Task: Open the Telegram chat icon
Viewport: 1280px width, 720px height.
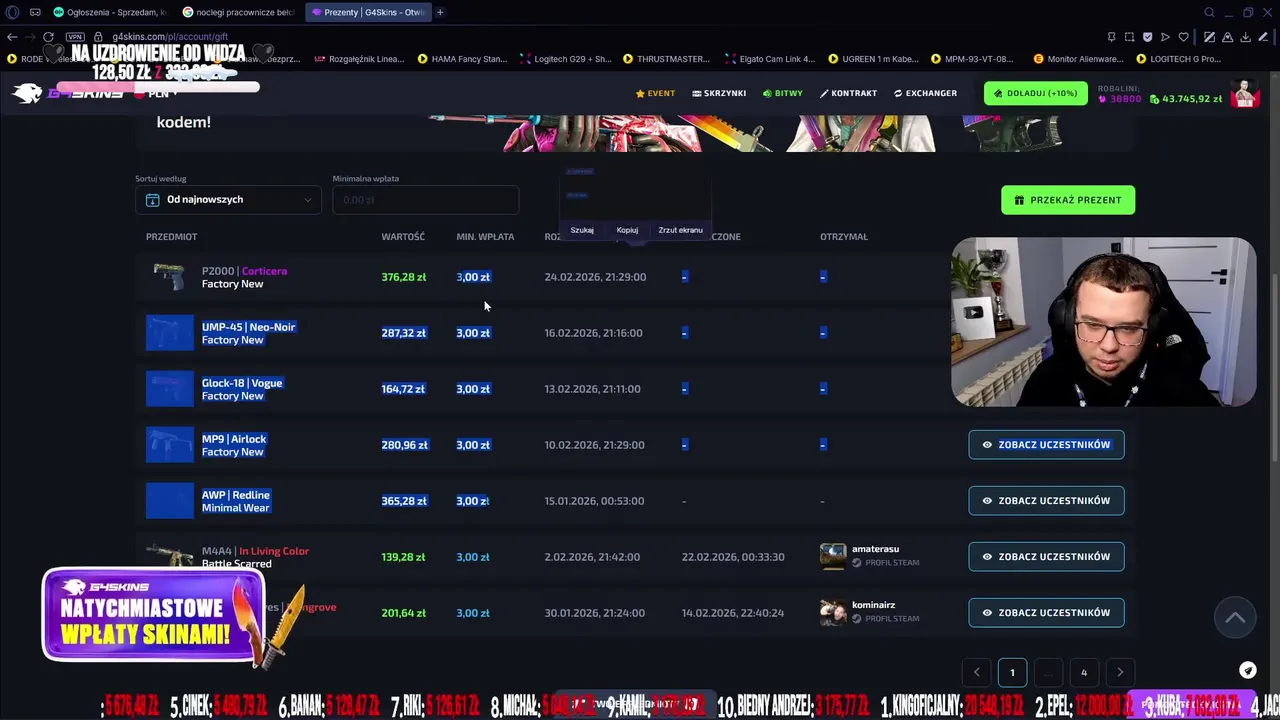Action: [x=1248, y=671]
